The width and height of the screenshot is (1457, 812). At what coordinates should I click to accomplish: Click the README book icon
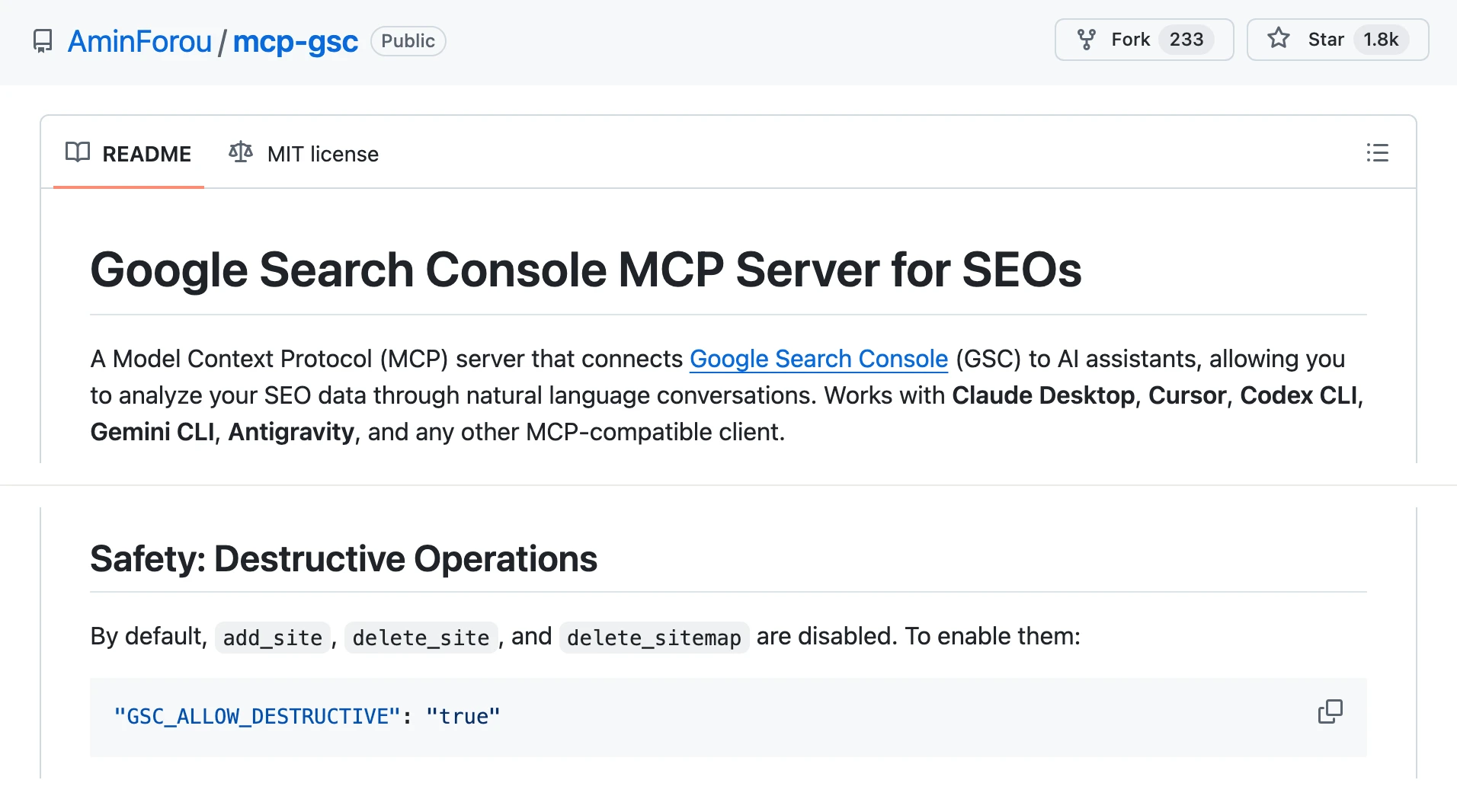(x=78, y=152)
